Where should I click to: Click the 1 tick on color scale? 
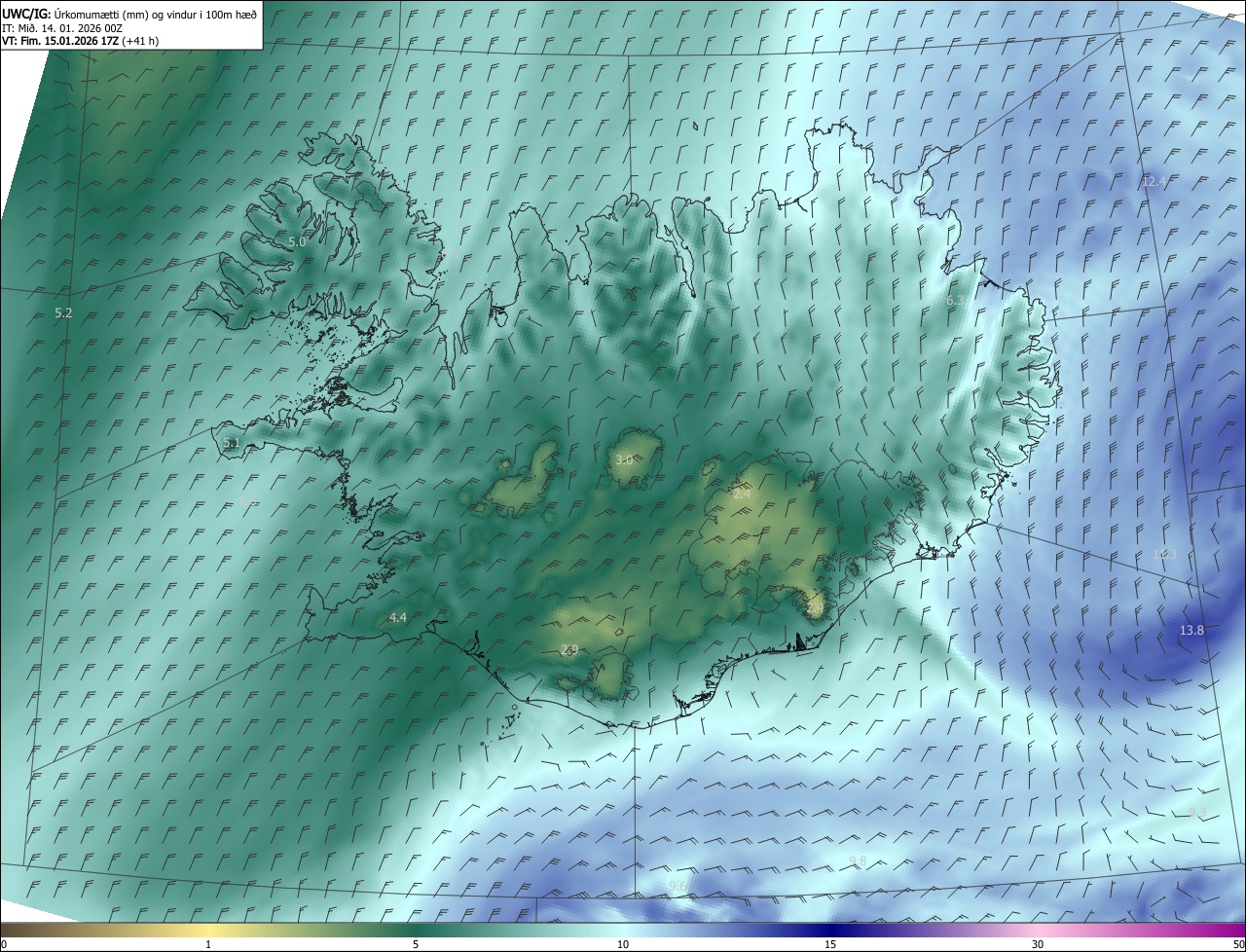tap(208, 944)
